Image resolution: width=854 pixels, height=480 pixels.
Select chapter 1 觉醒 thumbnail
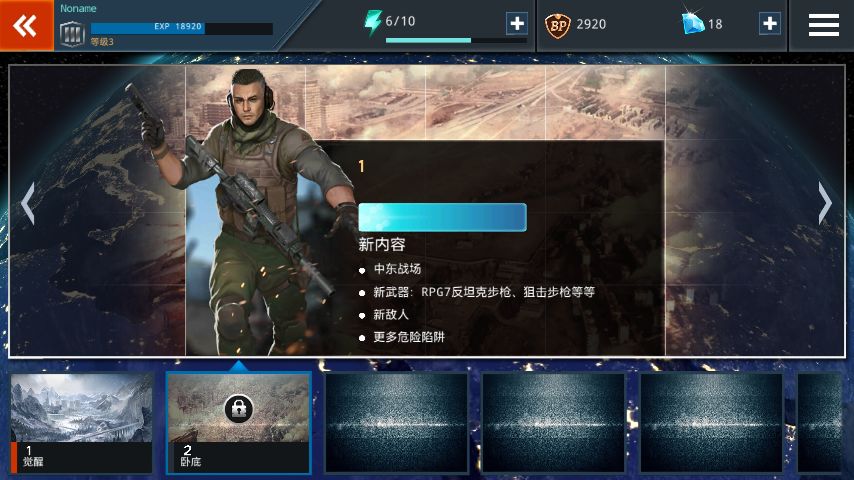(82, 423)
